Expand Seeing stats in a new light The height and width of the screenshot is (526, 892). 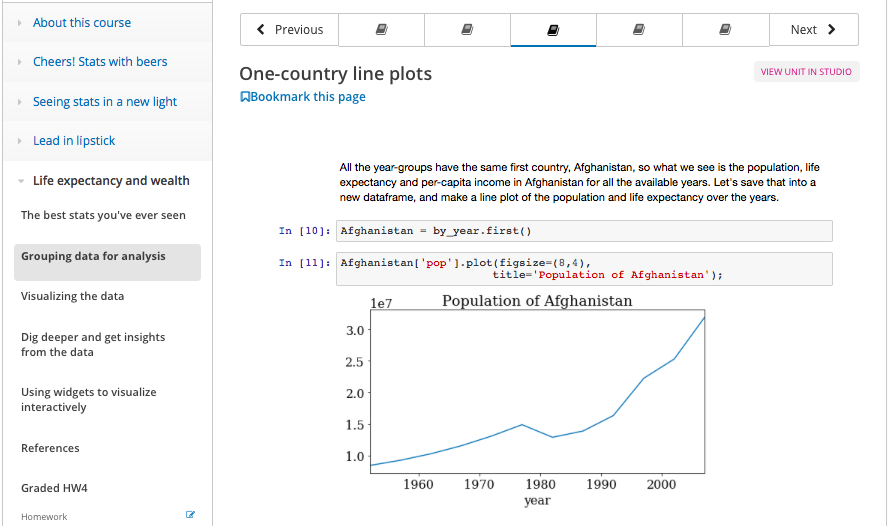click(104, 102)
